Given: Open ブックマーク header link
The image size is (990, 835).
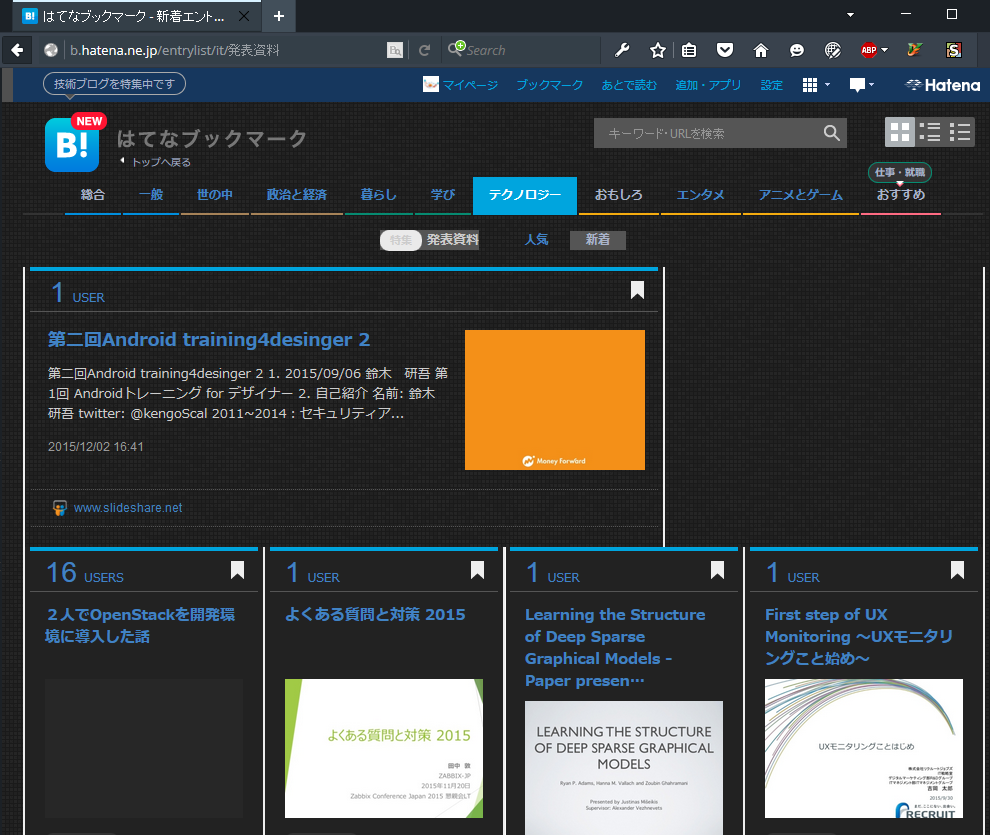Looking at the screenshot, I should pyautogui.click(x=549, y=85).
